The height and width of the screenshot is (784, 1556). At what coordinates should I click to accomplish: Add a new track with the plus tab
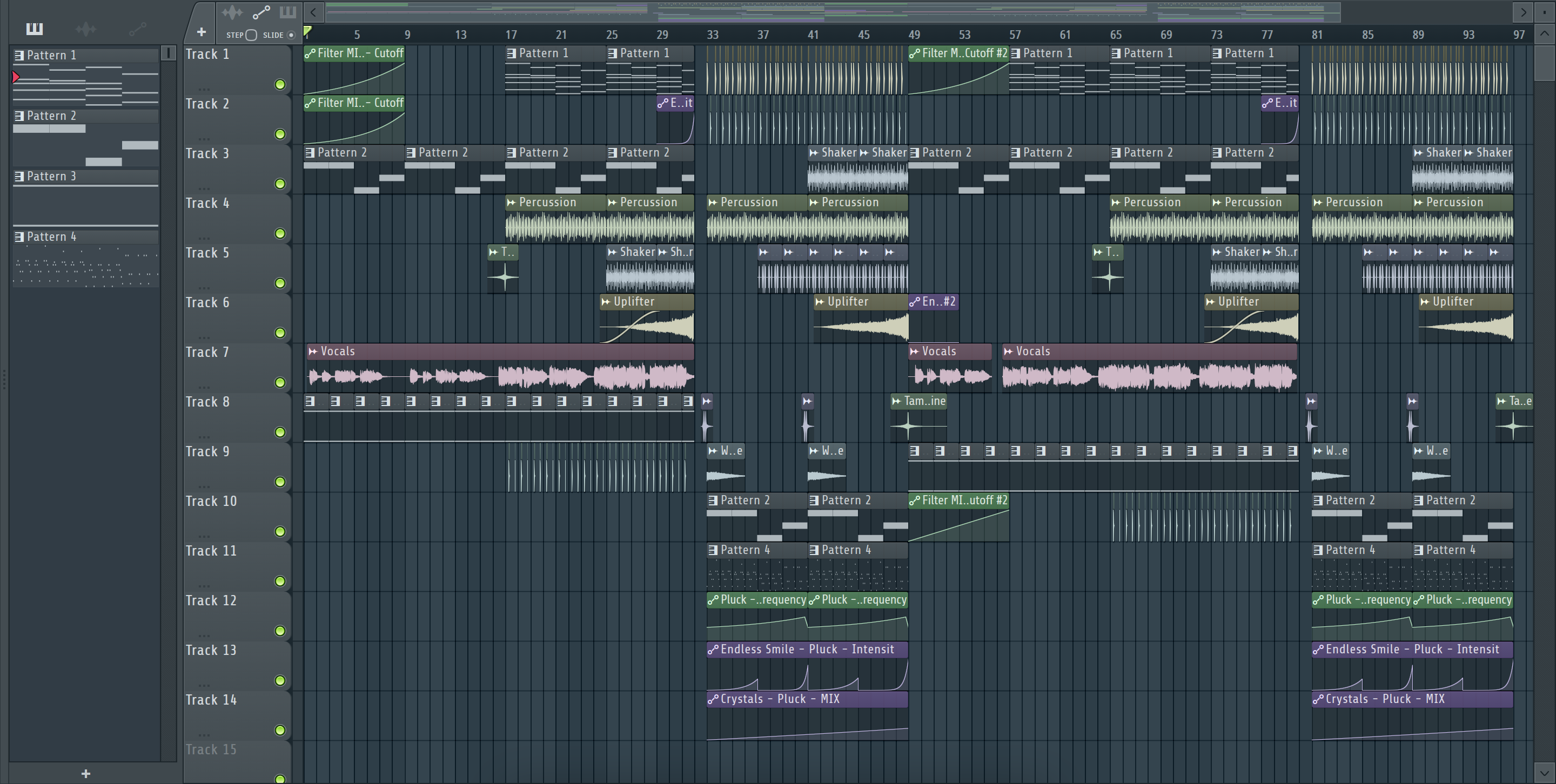coord(201,31)
